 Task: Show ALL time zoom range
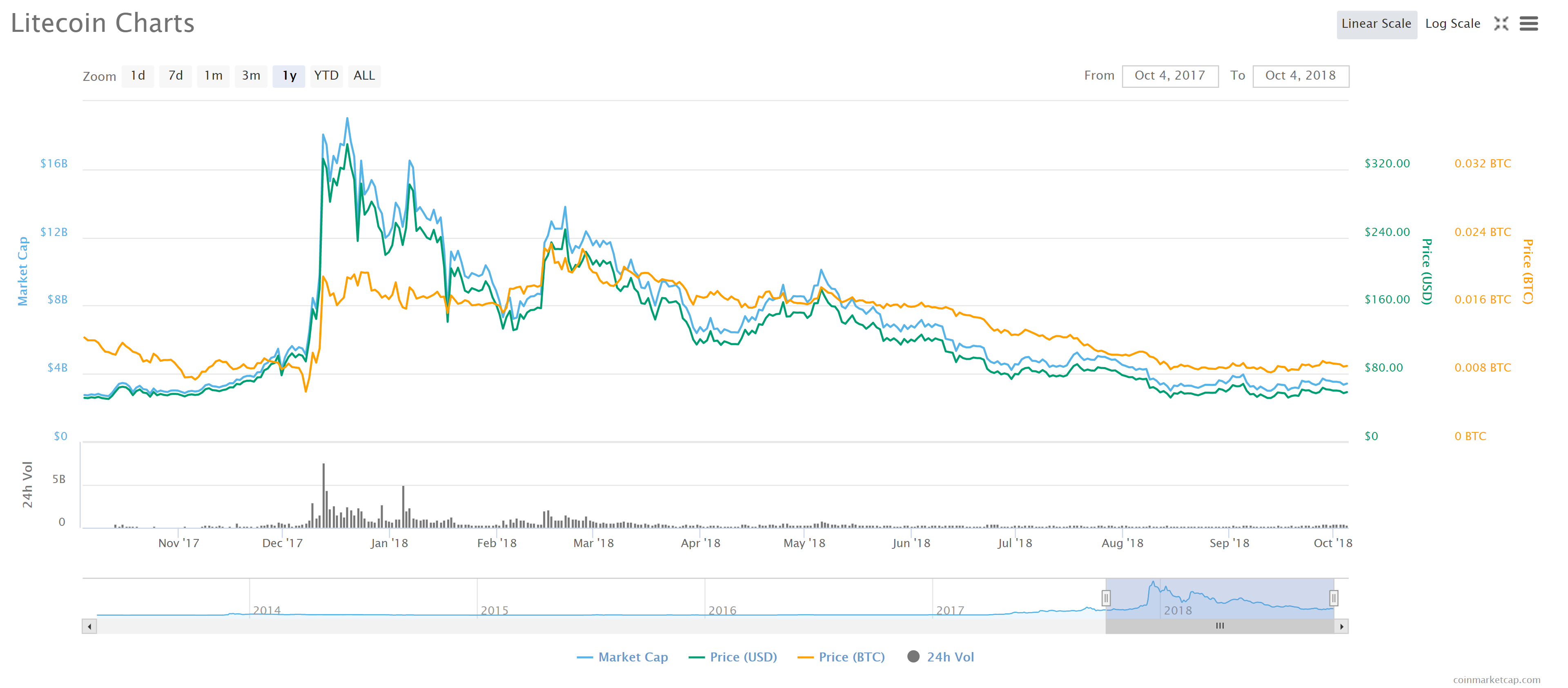click(x=364, y=76)
